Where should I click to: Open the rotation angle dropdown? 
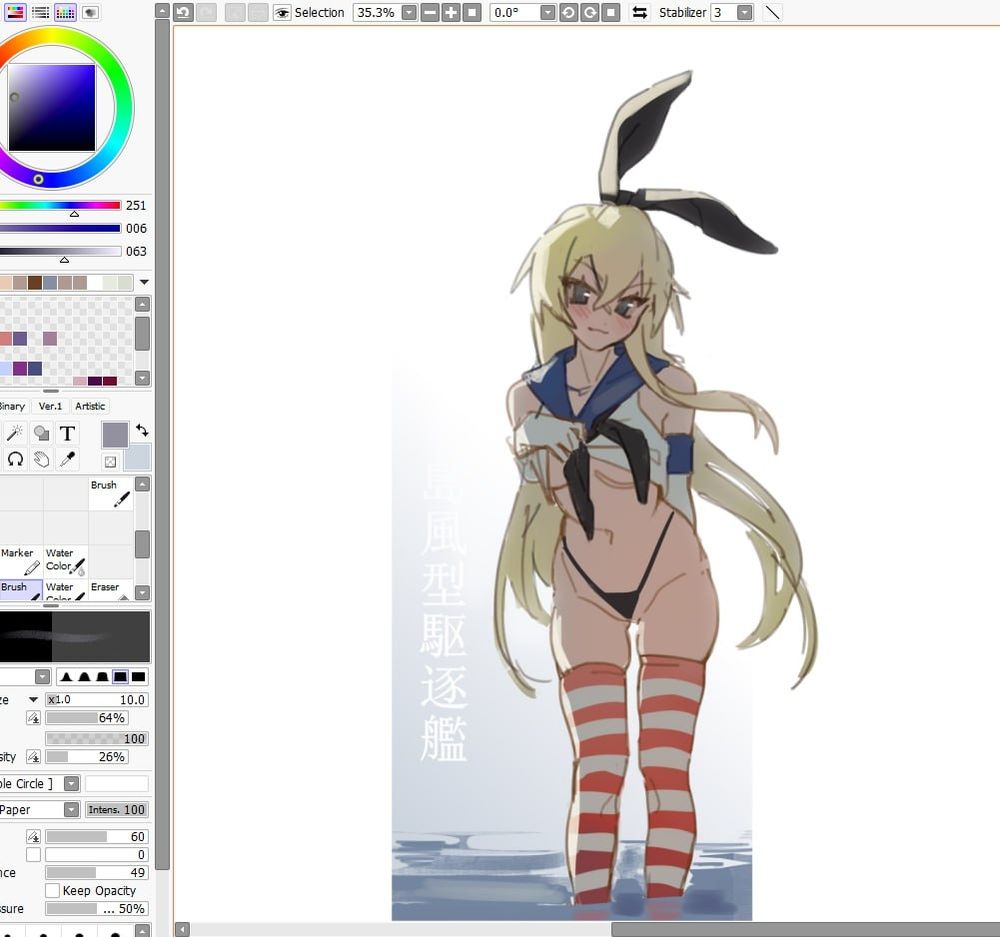point(547,12)
